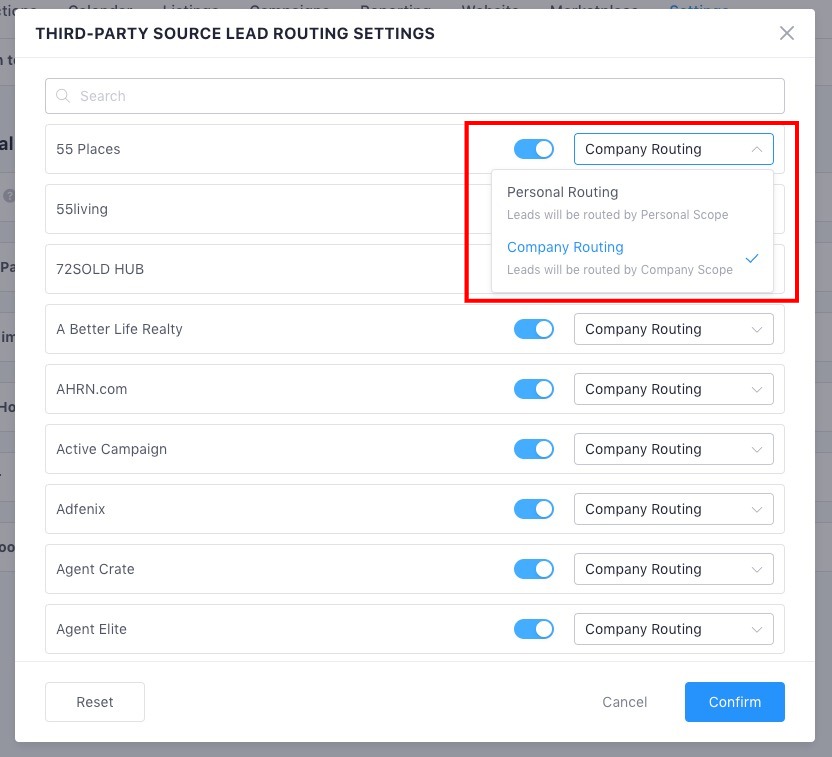Click the checkmark beside Company Routing option
Image resolution: width=832 pixels, height=757 pixels.
(752, 258)
